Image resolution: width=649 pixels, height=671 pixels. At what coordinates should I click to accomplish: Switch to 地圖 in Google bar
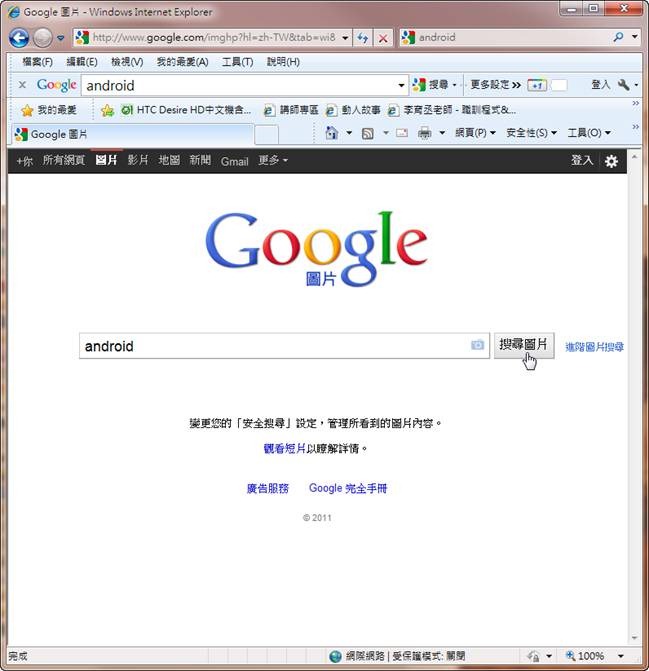pos(169,160)
